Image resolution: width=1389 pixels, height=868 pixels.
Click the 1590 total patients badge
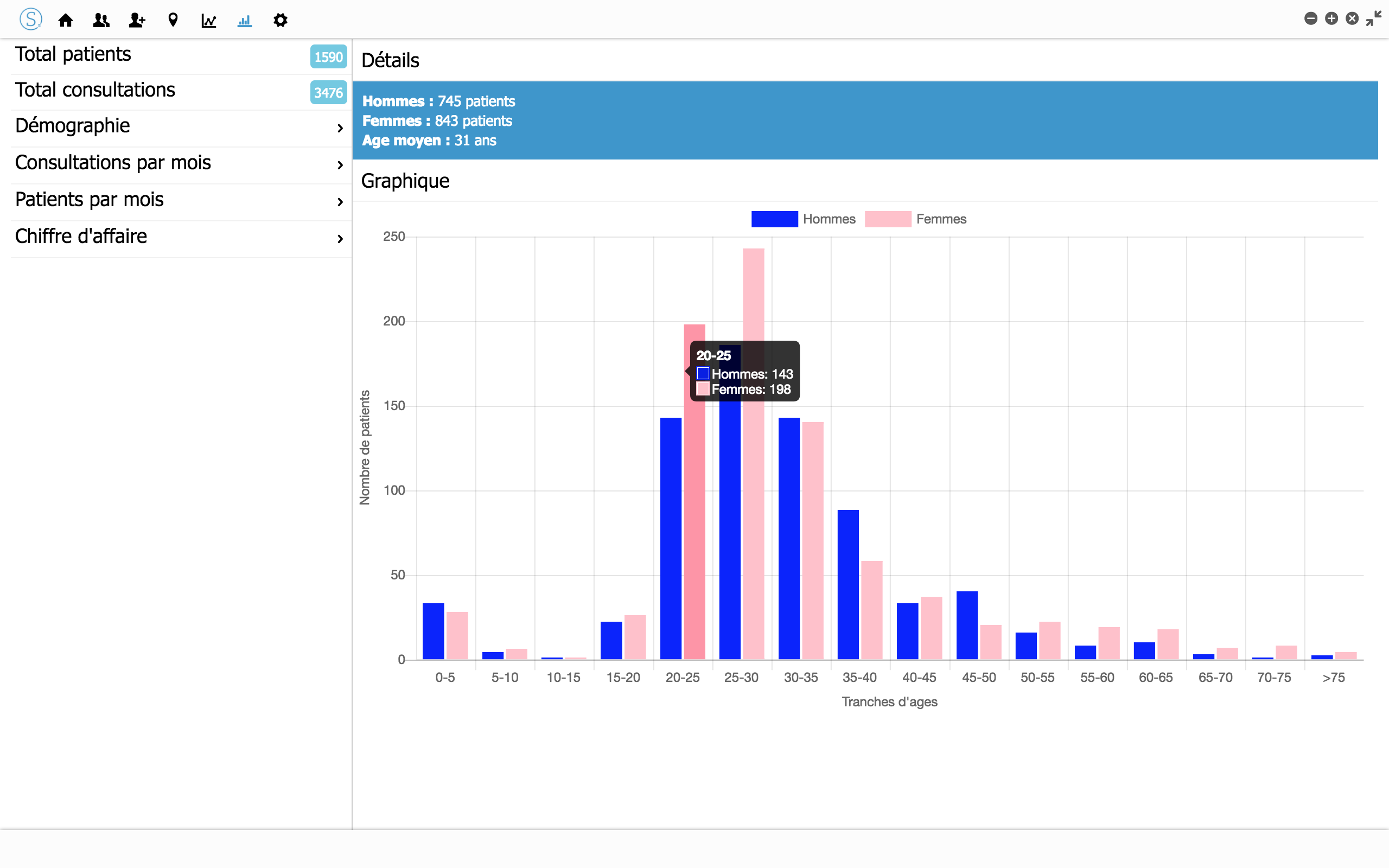tap(328, 56)
